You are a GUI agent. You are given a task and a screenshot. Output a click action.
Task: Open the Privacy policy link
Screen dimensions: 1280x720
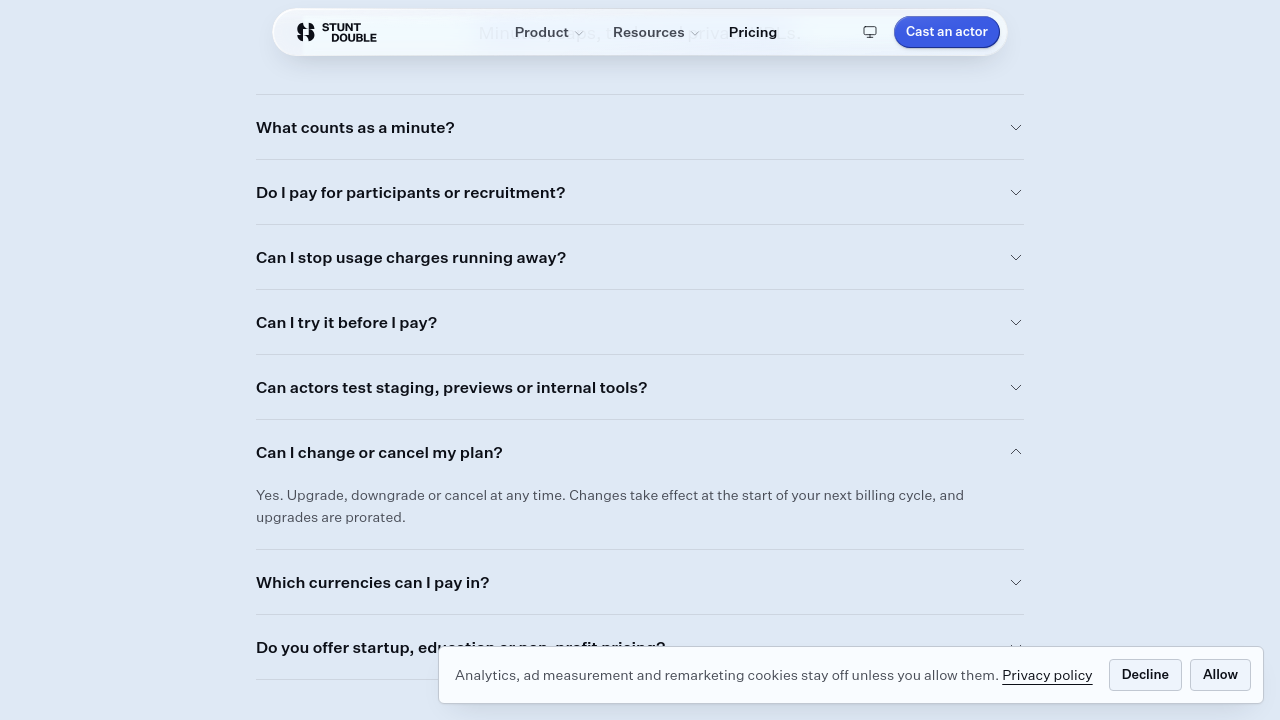point(1047,675)
